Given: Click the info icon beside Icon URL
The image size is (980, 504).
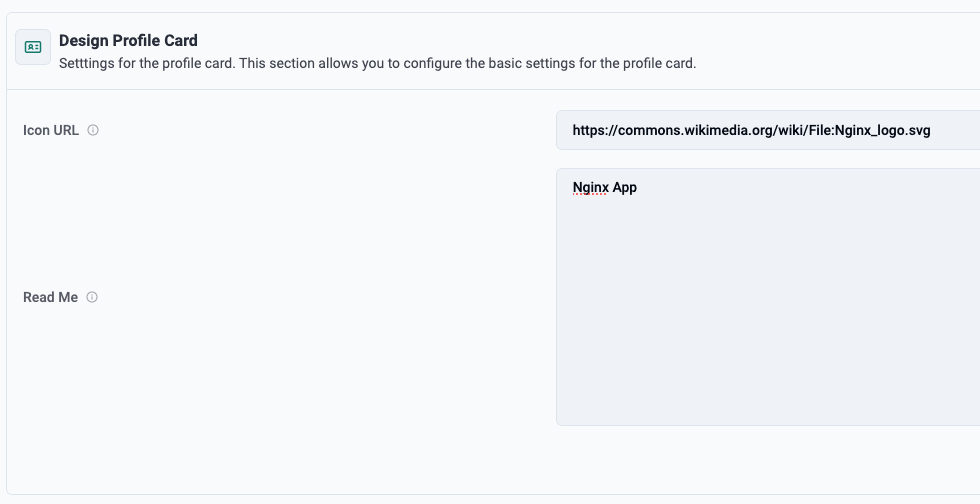Looking at the screenshot, I should click(x=93, y=130).
